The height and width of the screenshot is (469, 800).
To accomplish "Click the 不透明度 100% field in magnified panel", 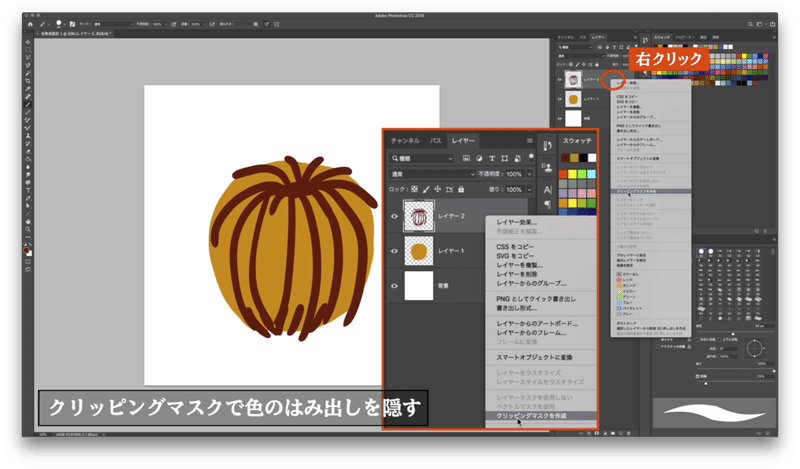I will pos(514,174).
